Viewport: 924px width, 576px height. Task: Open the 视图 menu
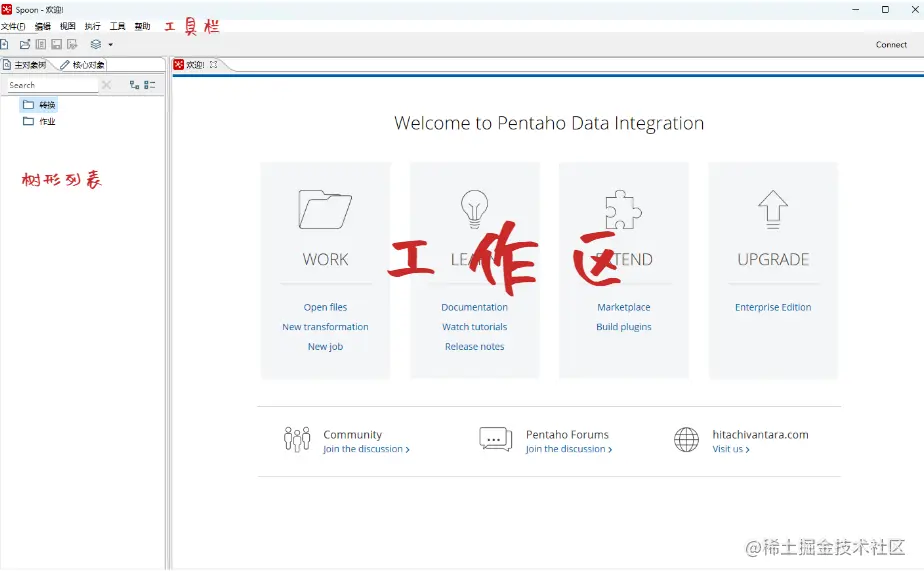click(x=68, y=27)
